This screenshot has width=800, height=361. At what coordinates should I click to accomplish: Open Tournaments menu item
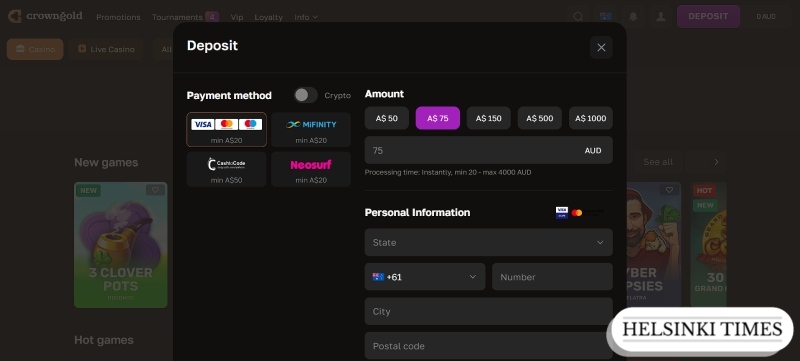pyautogui.click(x=178, y=17)
